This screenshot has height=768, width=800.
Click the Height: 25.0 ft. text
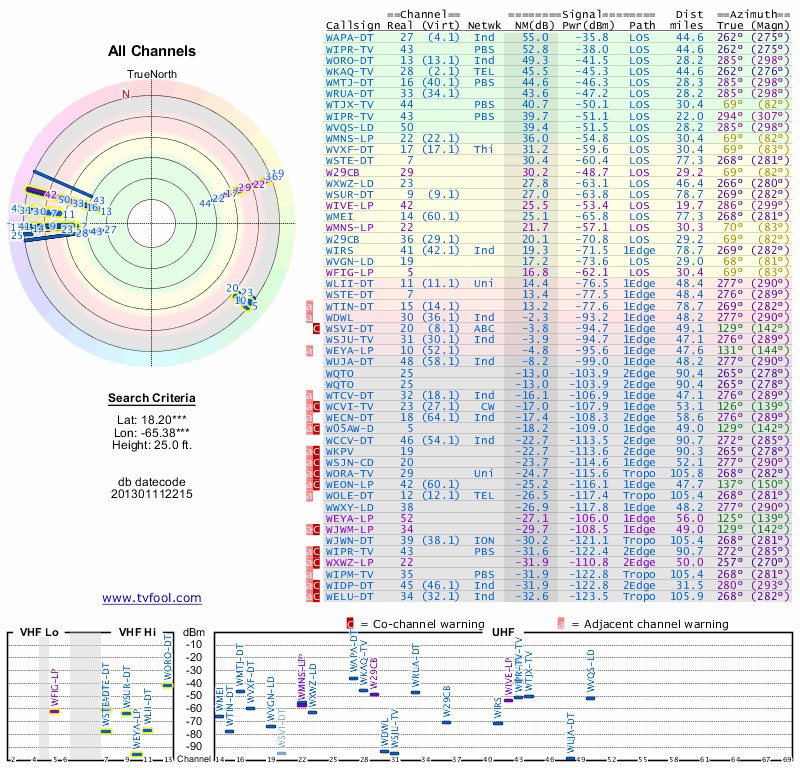click(x=152, y=445)
